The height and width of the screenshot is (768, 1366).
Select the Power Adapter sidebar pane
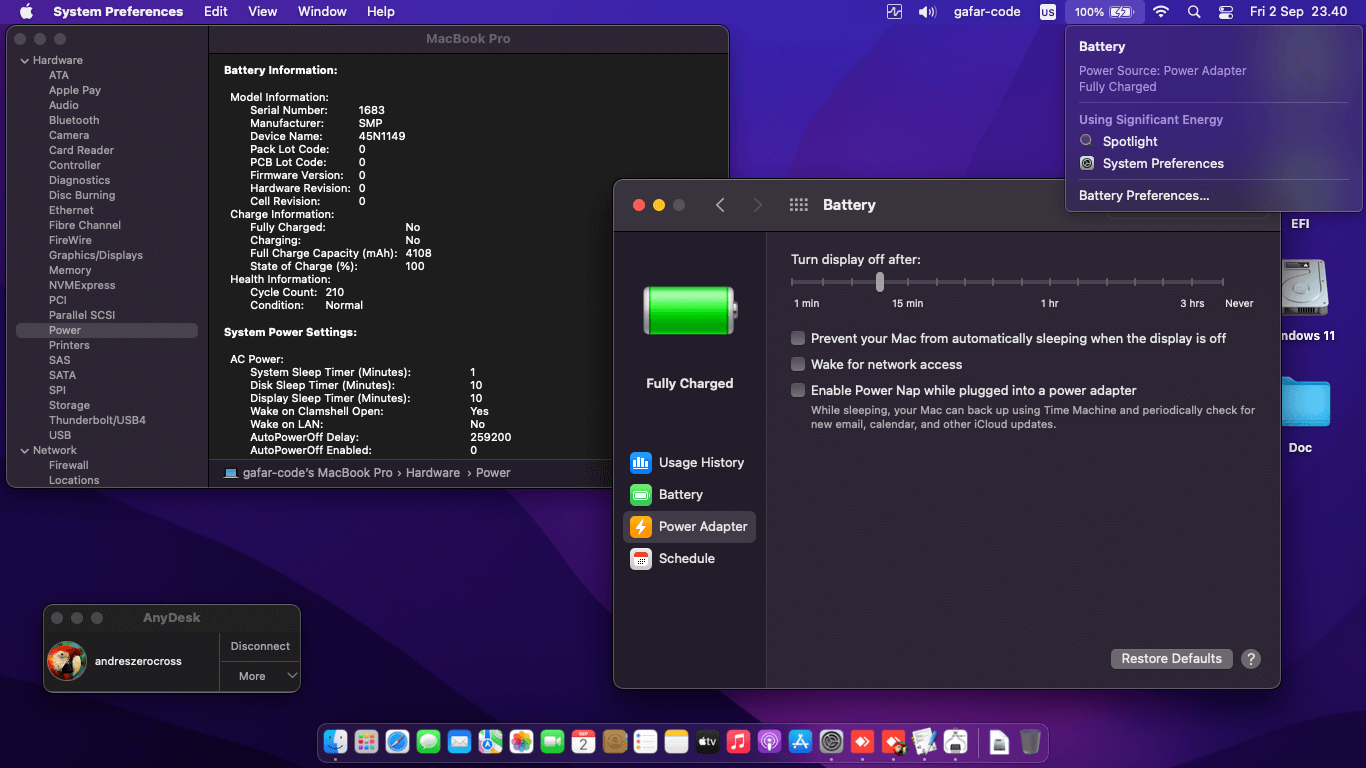(x=689, y=526)
